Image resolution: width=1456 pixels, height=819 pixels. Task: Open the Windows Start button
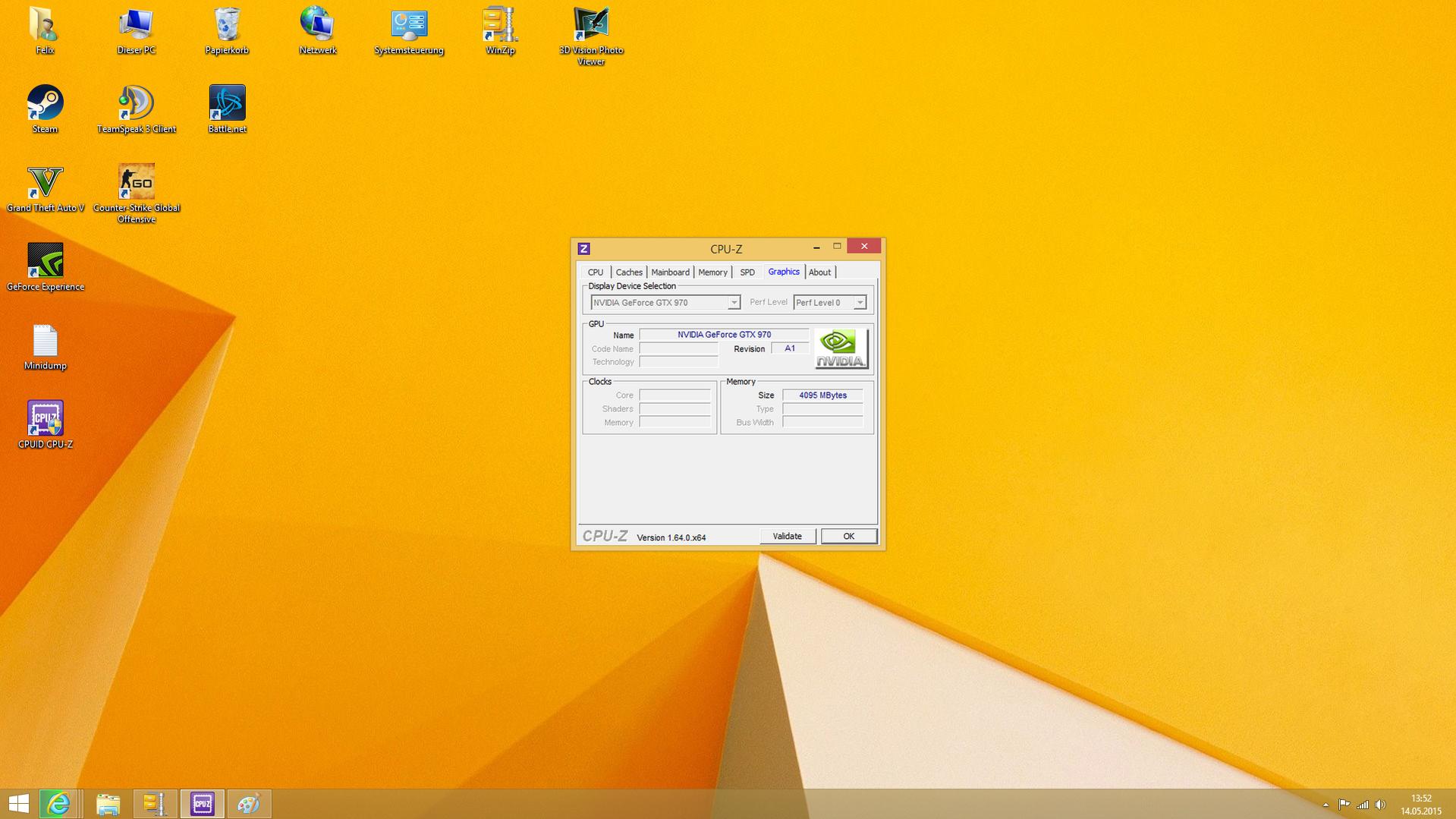coord(19,804)
